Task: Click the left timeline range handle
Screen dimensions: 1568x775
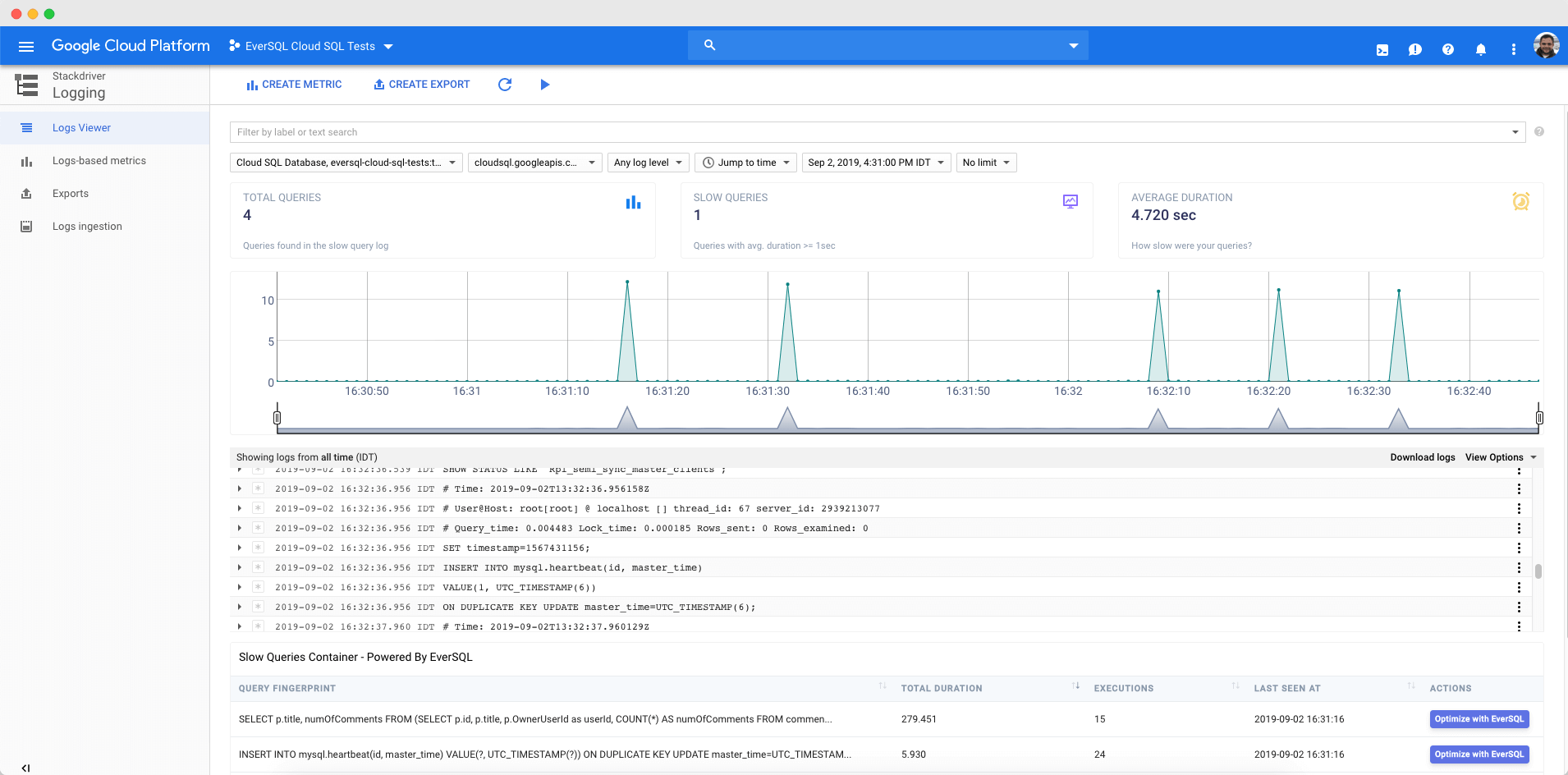Action: tap(277, 417)
